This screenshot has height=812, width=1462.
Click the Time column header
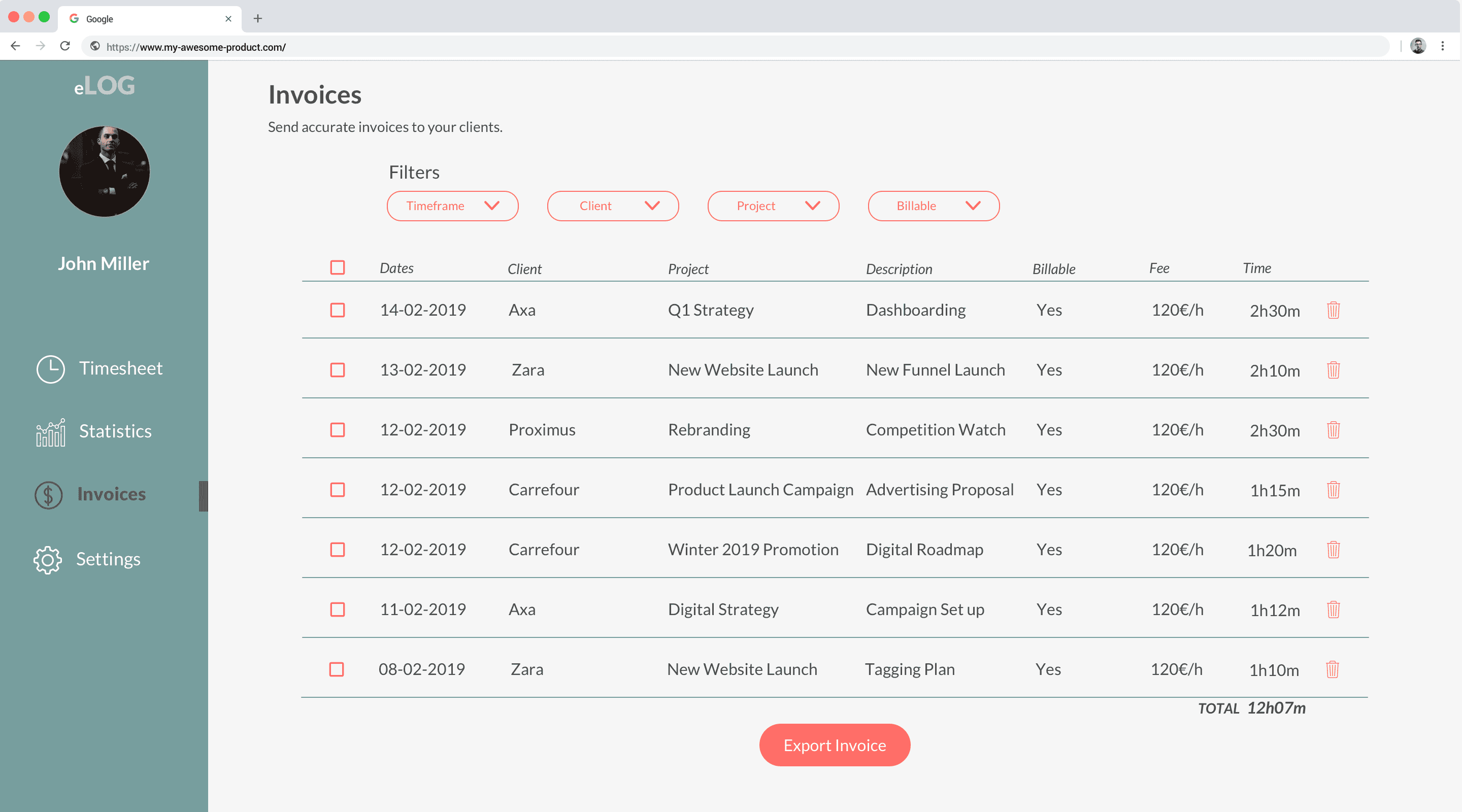click(x=1257, y=268)
